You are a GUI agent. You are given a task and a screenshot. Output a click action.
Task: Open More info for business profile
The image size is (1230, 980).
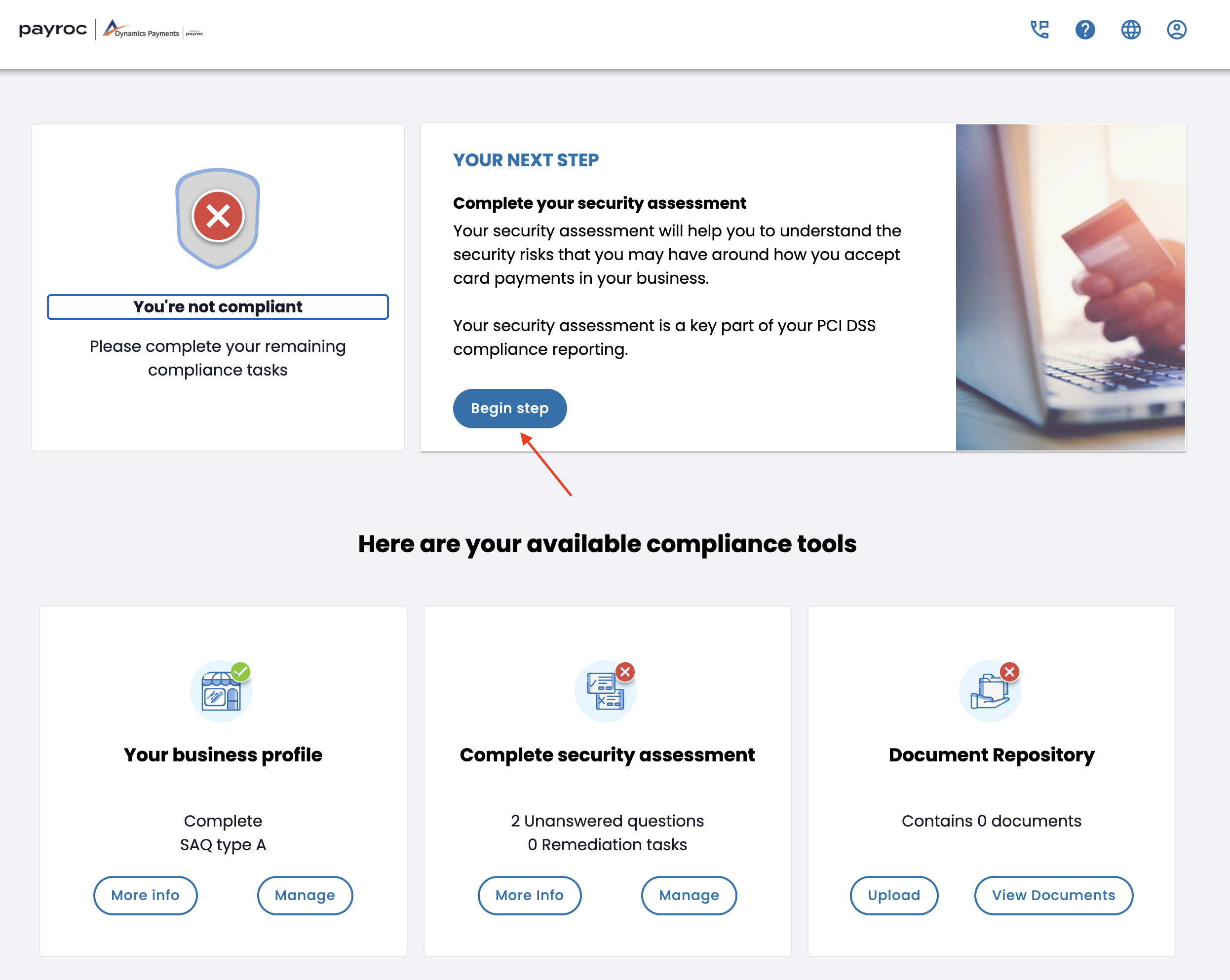click(x=145, y=895)
